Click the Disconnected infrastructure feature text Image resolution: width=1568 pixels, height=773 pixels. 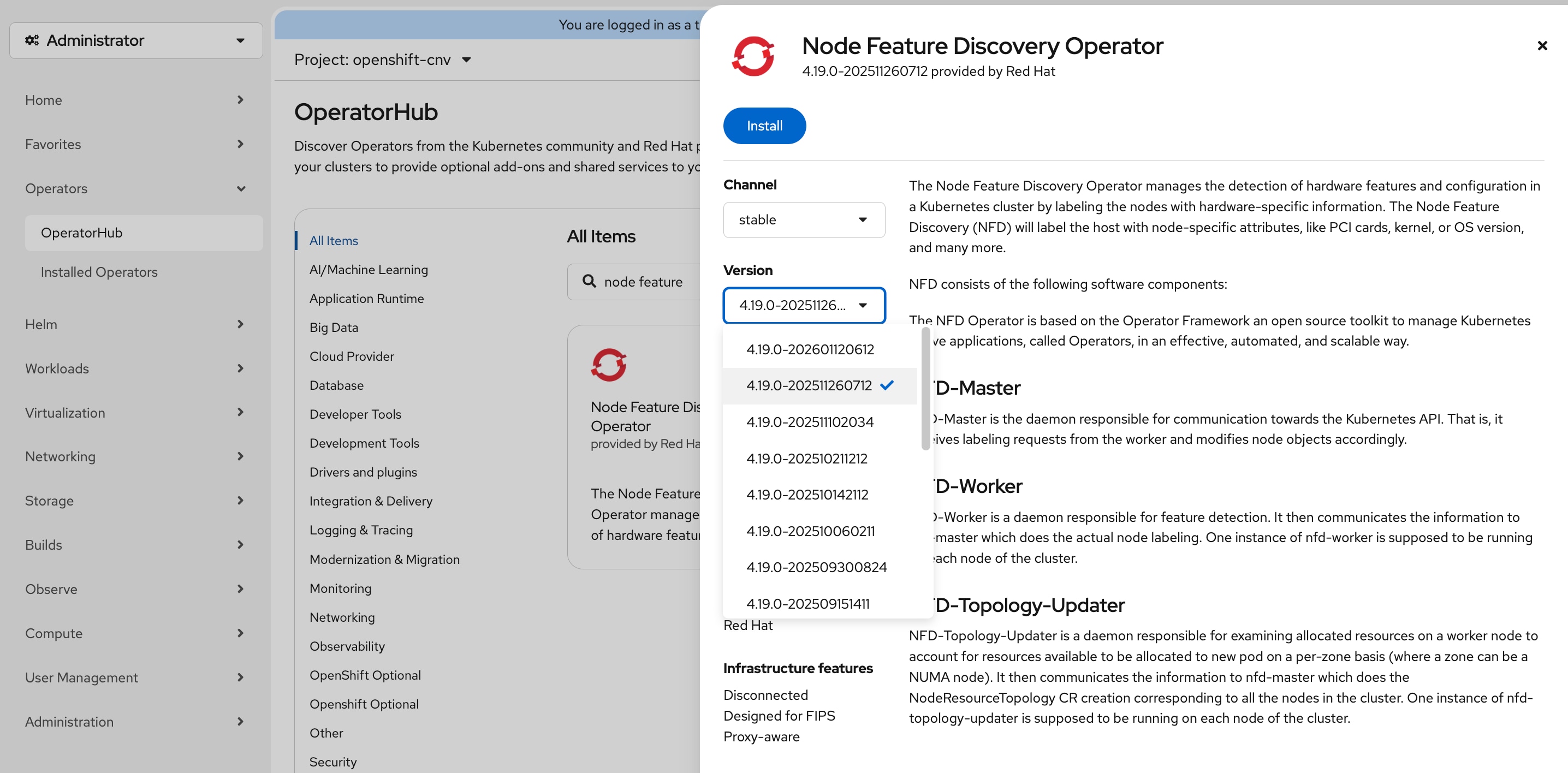click(765, 695)
